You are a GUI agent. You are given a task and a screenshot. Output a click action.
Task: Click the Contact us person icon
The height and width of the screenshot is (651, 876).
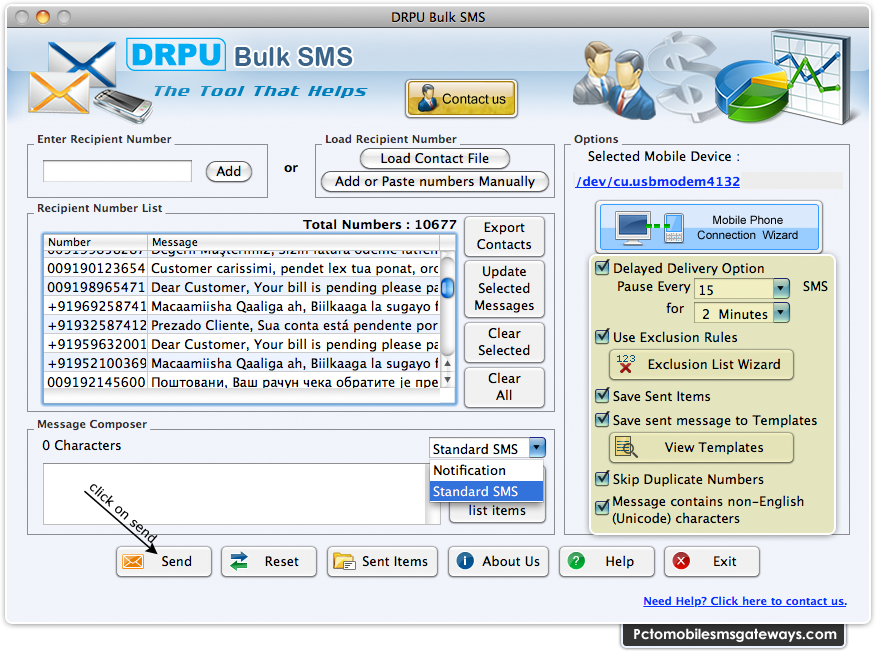click(427, 98)
